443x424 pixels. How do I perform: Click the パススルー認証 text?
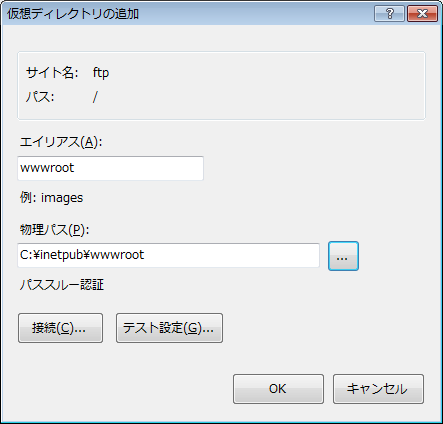(x=62, y=285)
